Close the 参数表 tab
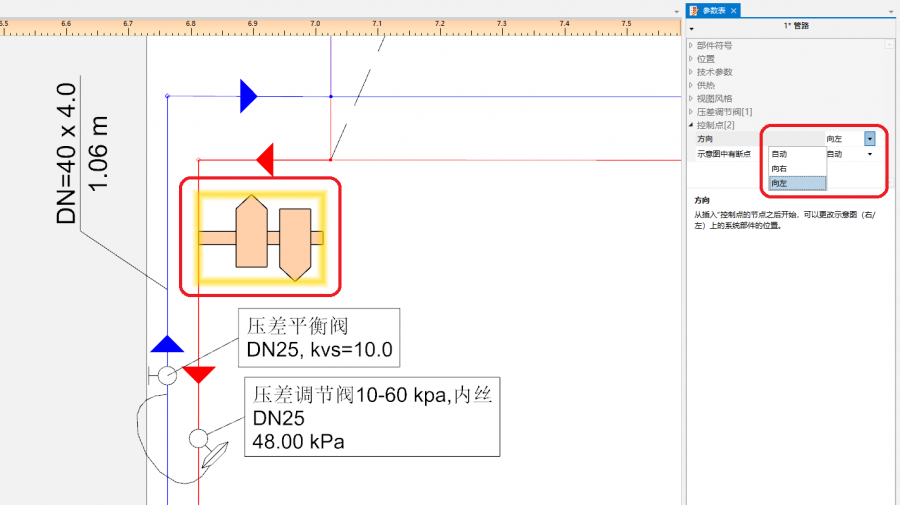The width and height of the screenshot is (900, 505). click(x=734, y=10)
